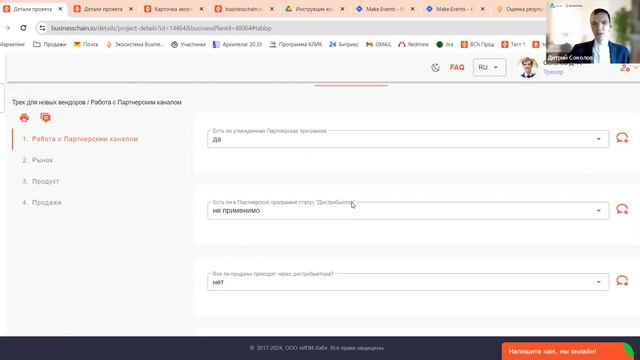Open the approved Partner program dropdown set to 'да'
640x360 pixels.
pyautogui.click(x=408, y=139)
